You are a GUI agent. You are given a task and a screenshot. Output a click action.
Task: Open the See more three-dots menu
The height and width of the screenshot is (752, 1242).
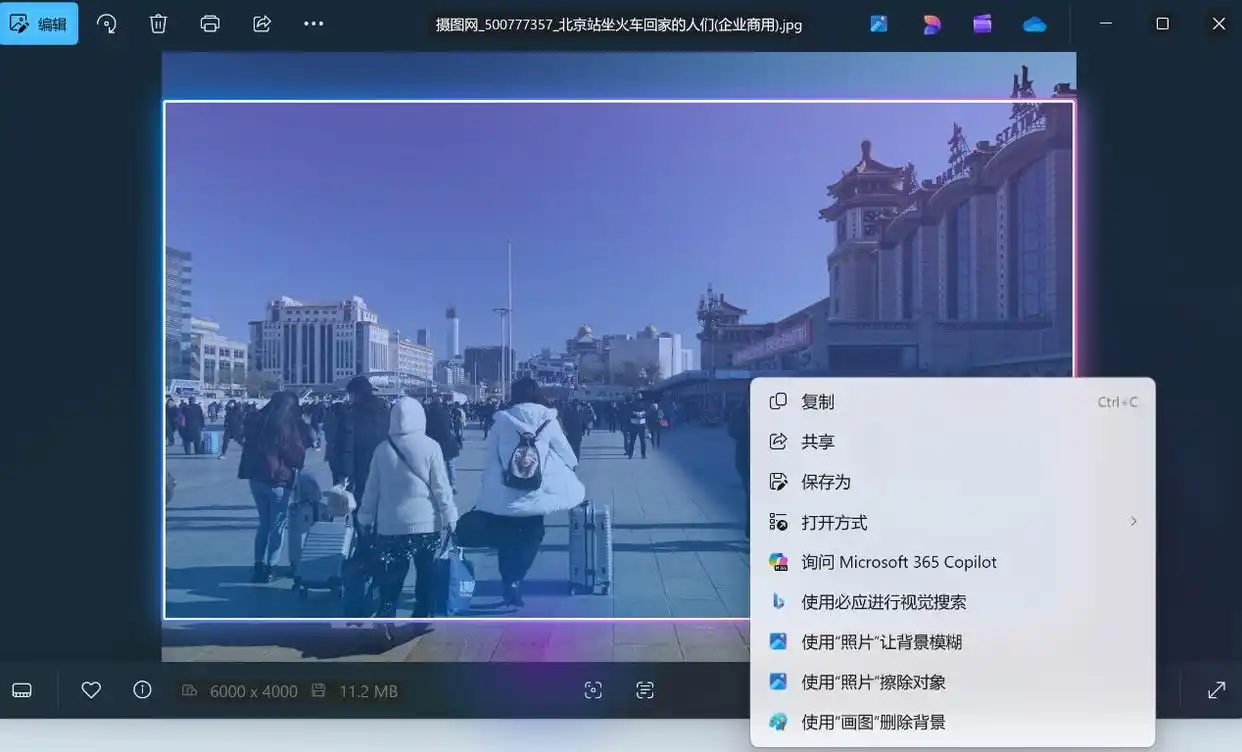point(314,24)
